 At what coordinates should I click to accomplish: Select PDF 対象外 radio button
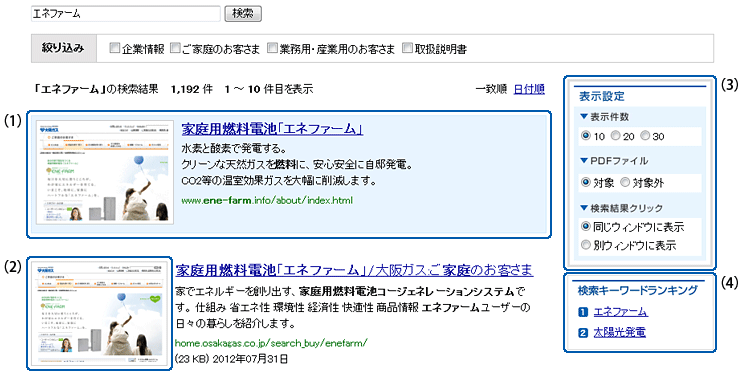pos(625,183)
